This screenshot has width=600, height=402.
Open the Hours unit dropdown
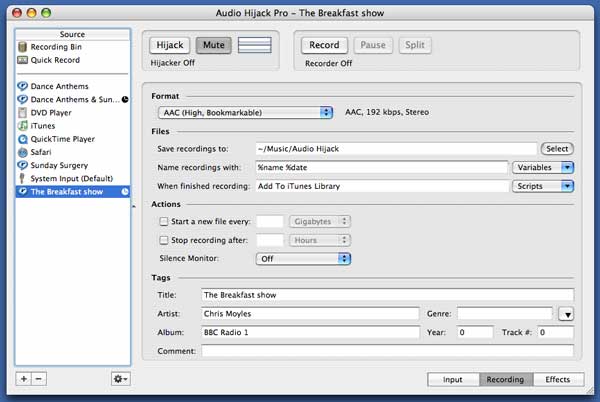(x=320, y=240)
